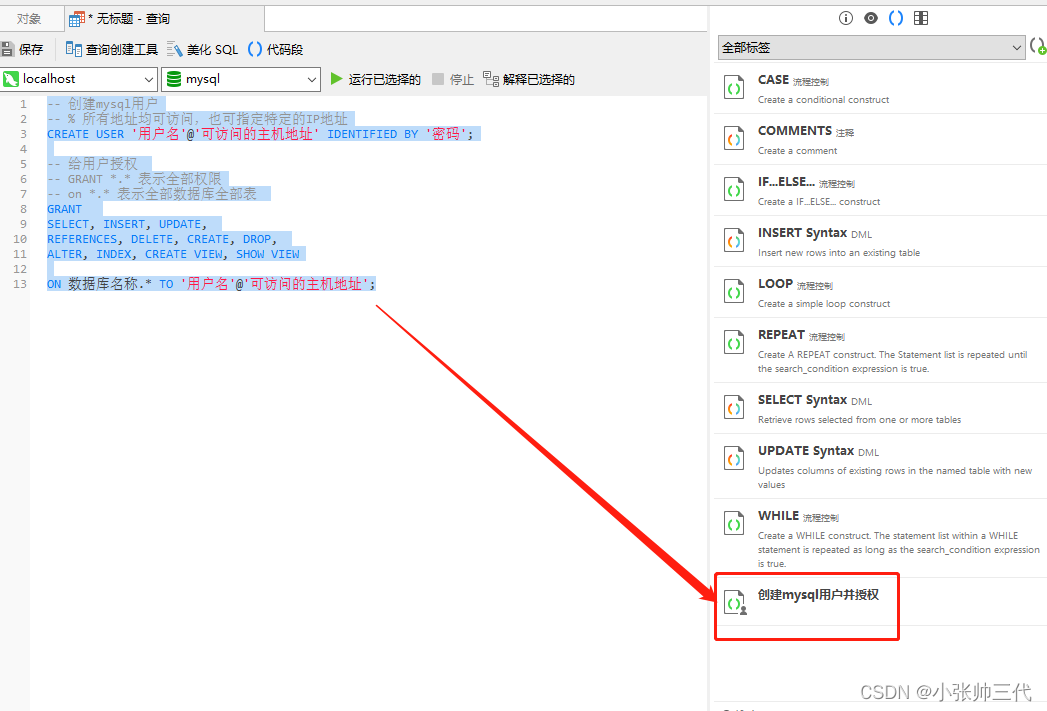The width and height of the screenshot is (1047, 711).
Task: Click the Stop (停止) button
Action: 453,79
